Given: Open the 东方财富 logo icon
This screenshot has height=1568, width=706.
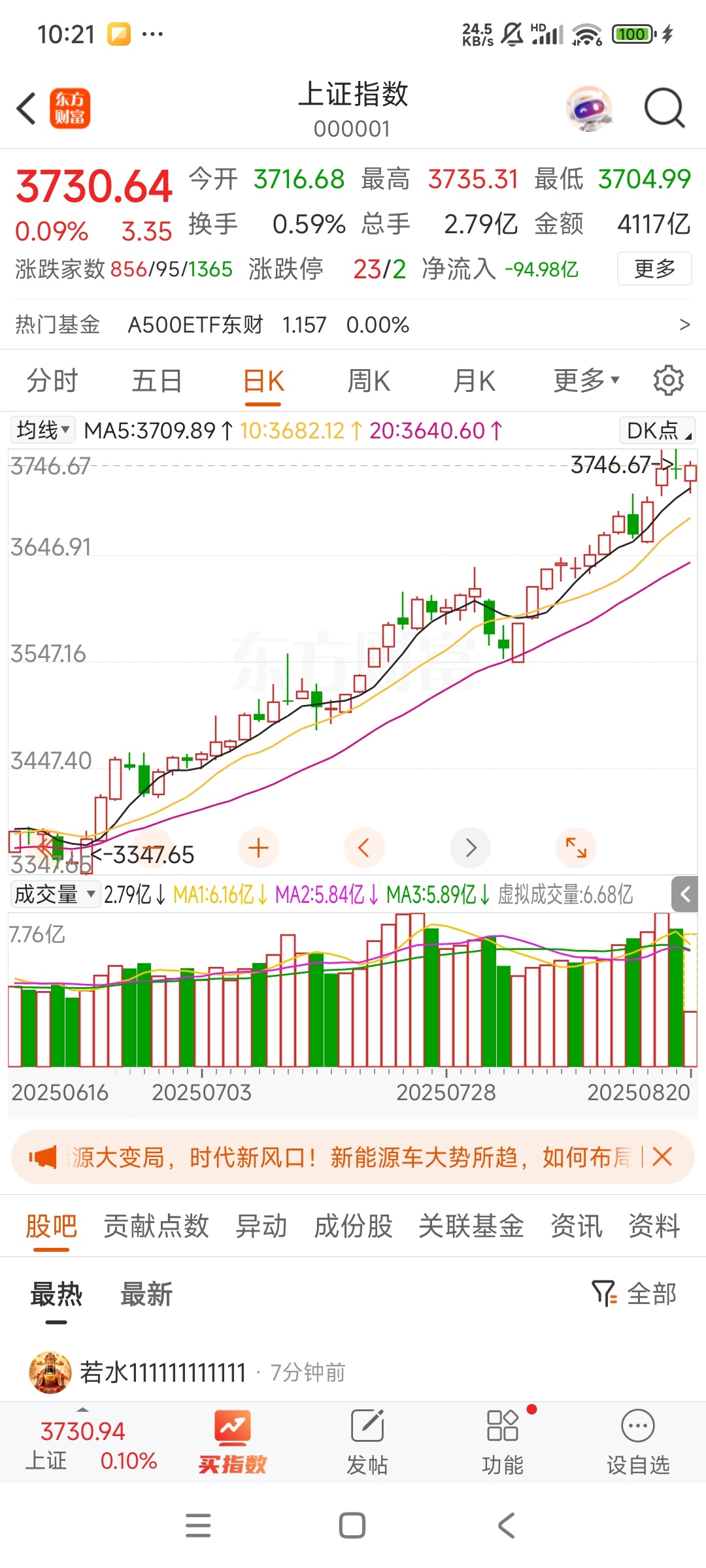Looking at the screenshot, I should tap(70, 108).
